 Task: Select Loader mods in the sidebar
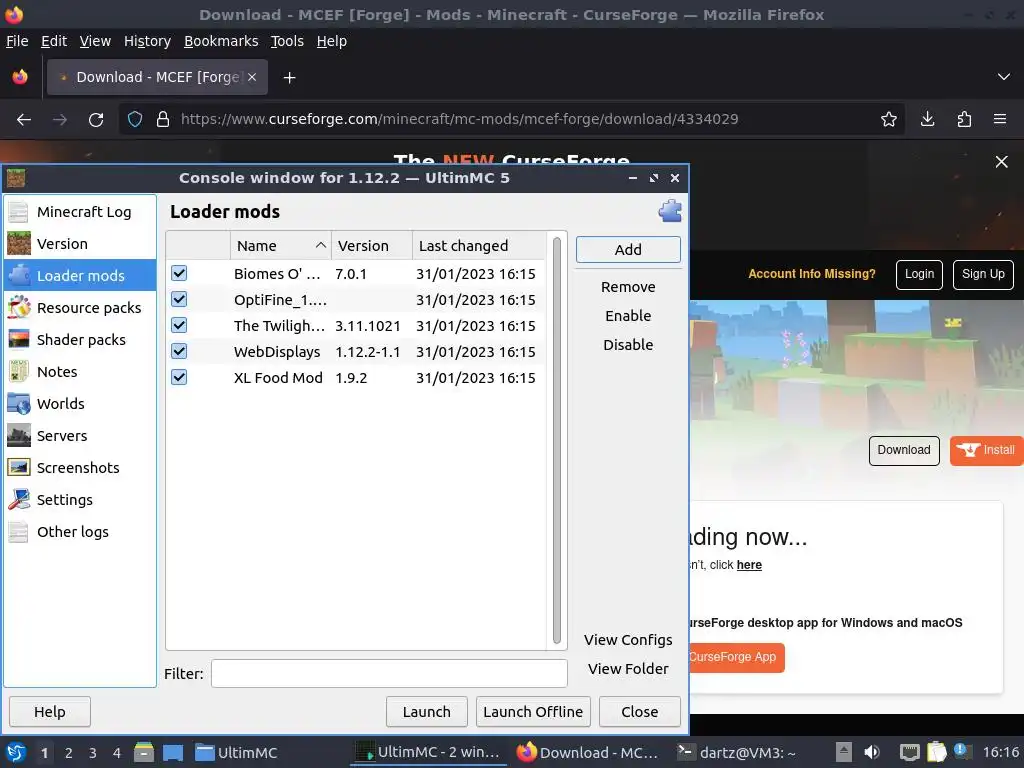[80, 276]
